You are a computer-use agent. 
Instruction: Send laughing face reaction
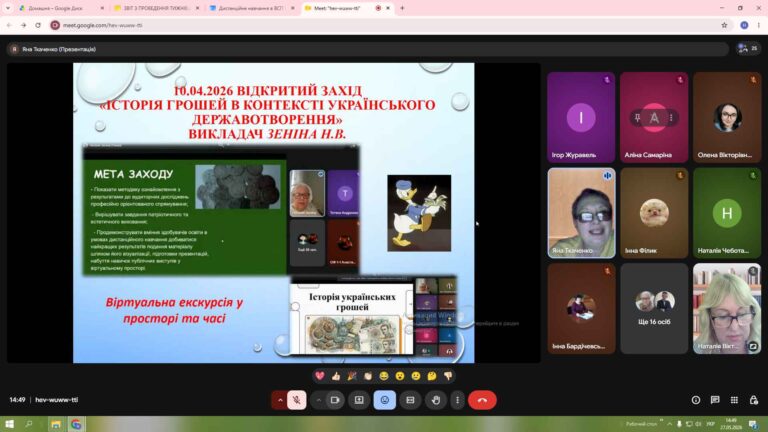click(x=384, y=376)
